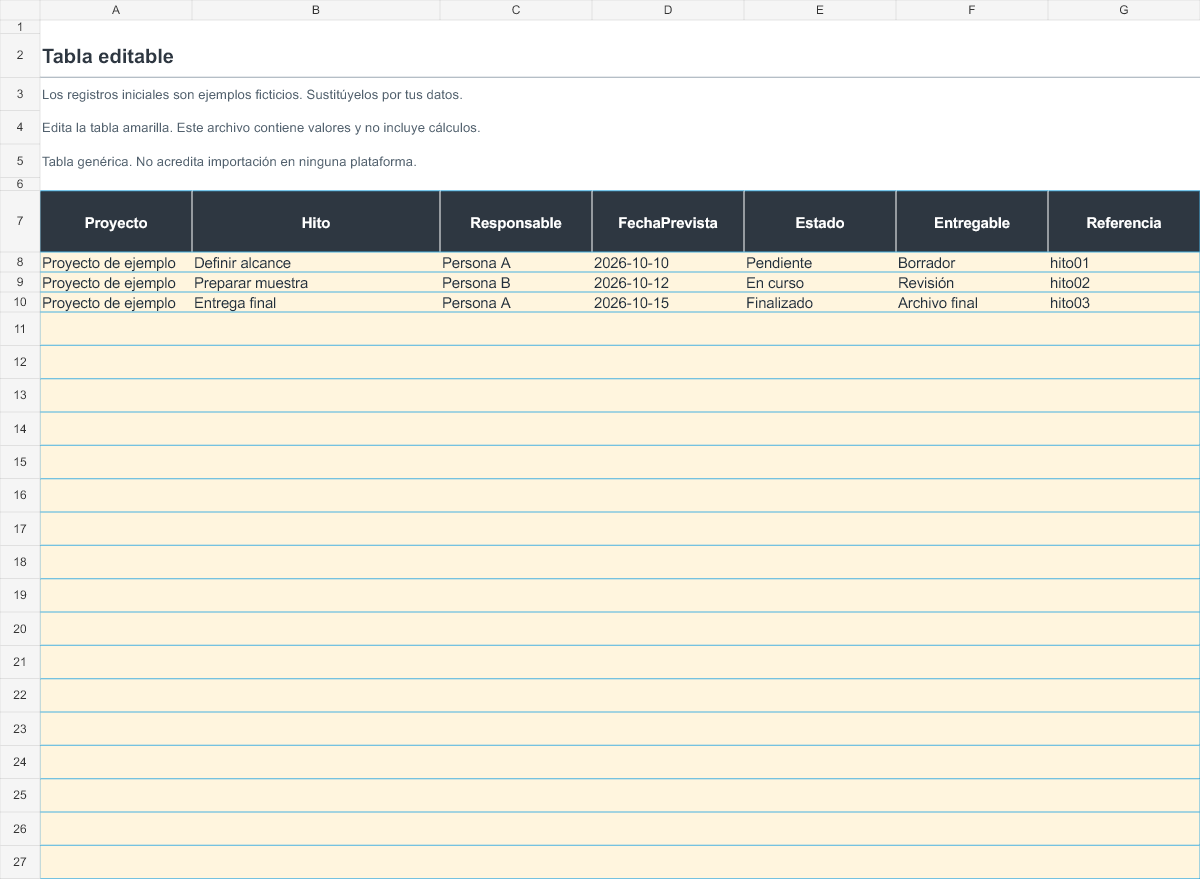
Task: Select the date cell '2026-10-15'
Action: (668, 303)
